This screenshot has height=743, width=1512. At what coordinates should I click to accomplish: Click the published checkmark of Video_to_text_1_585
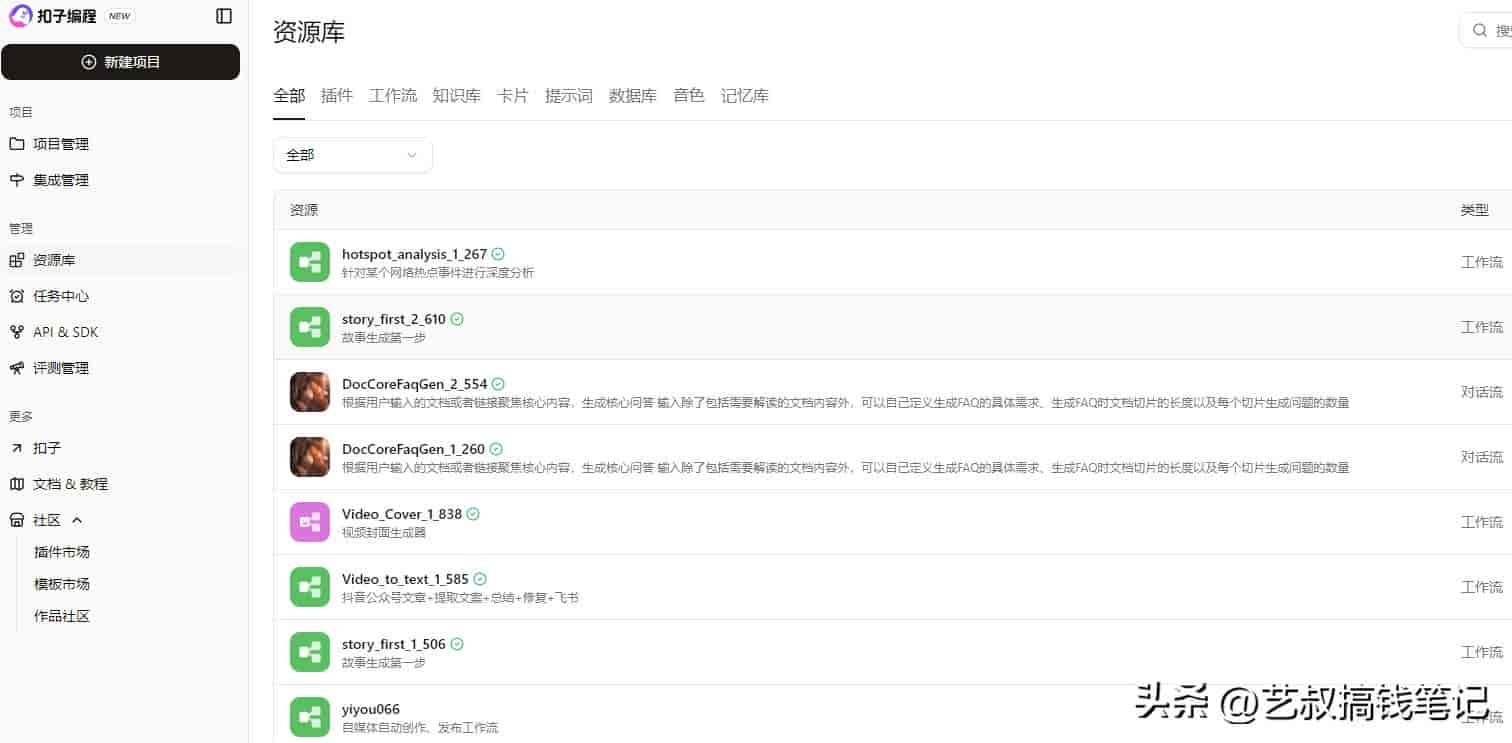pyautogui.click(x=480, y=579)
